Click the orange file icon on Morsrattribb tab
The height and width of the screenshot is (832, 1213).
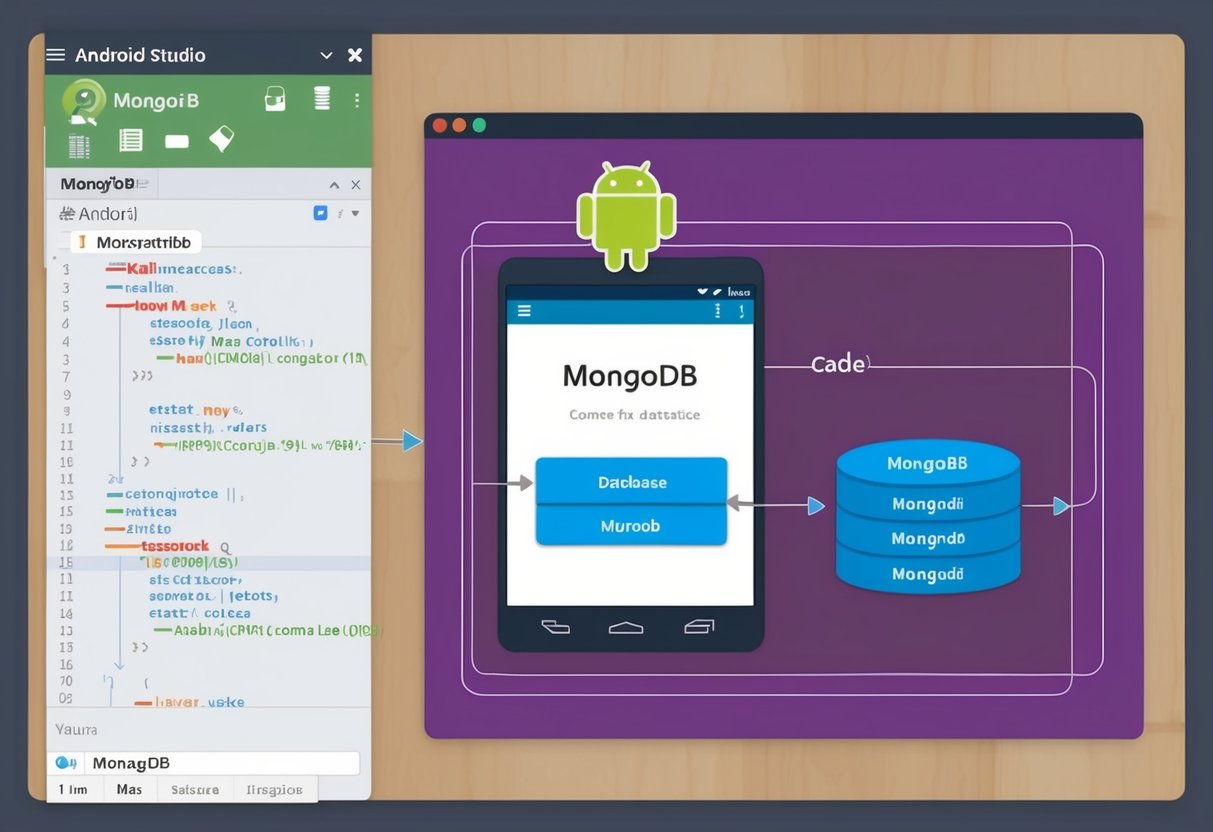click(x=82, y=242)
